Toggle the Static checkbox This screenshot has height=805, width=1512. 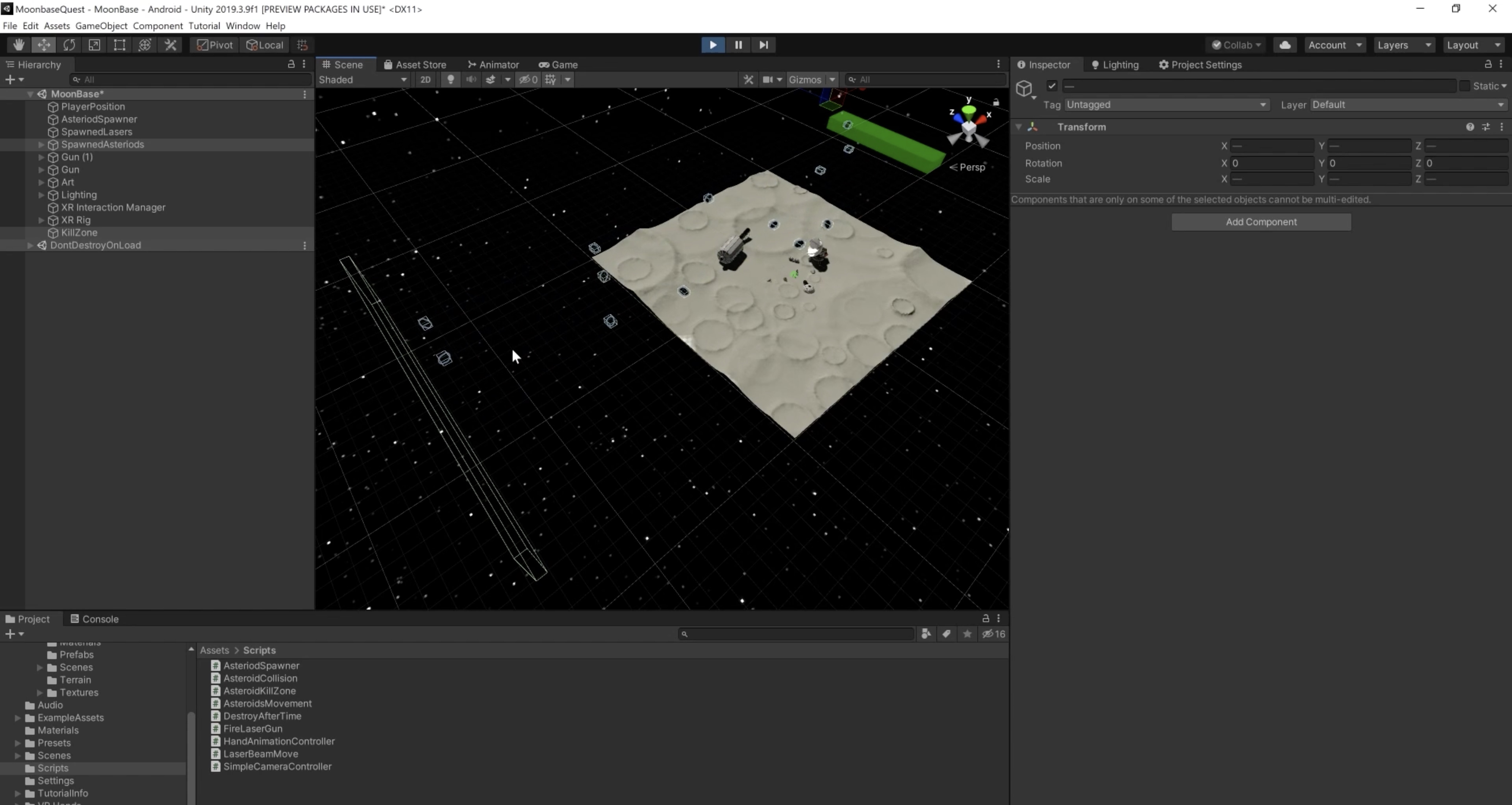(x=1464, y=86)
